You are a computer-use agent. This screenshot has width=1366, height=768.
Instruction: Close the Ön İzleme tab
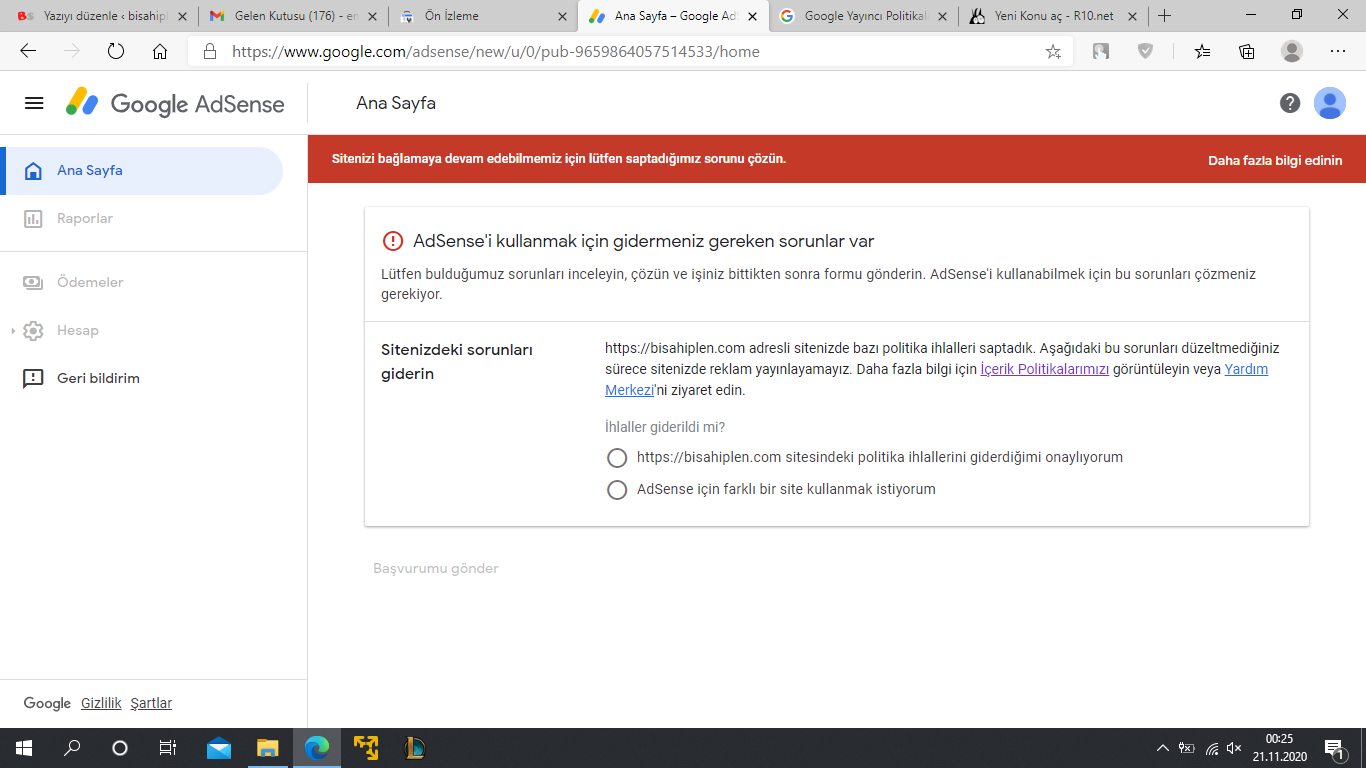561,16
